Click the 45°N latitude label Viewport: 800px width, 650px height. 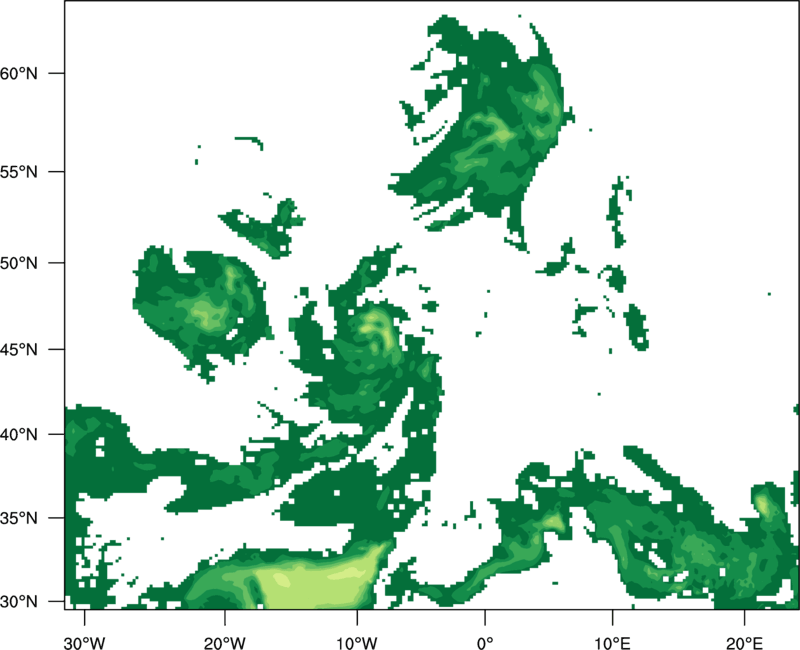point(19,349)
